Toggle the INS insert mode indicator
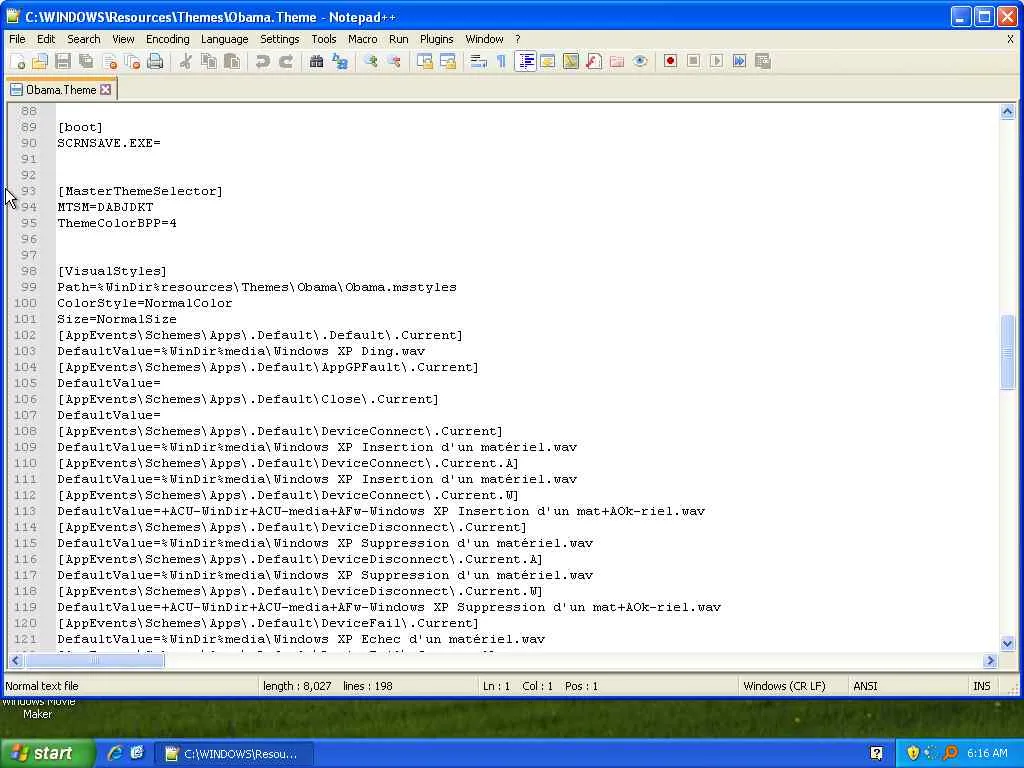Viewport: 1024px width, 768px height. 982,686
